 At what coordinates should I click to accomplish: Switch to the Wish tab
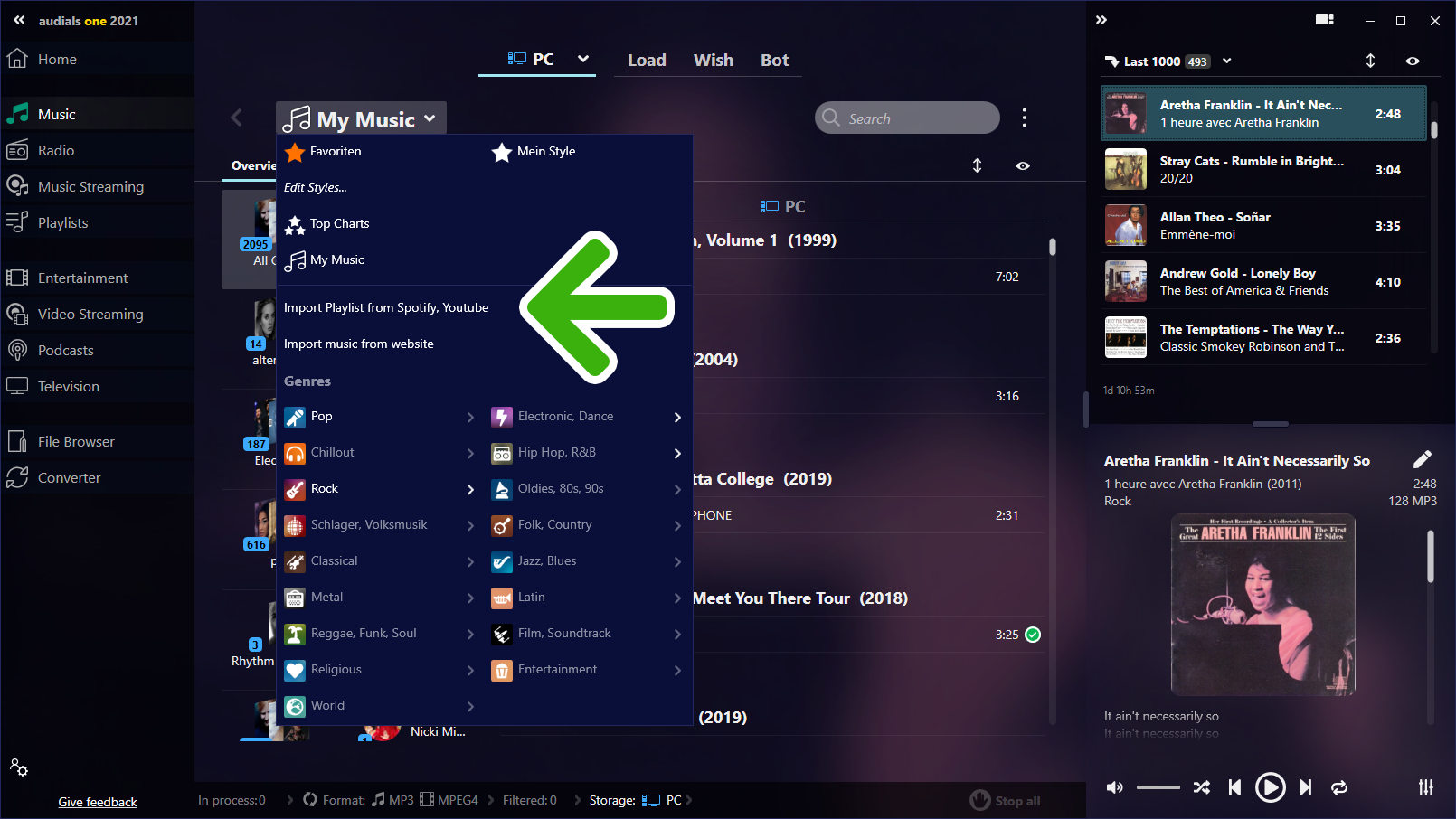713,60
